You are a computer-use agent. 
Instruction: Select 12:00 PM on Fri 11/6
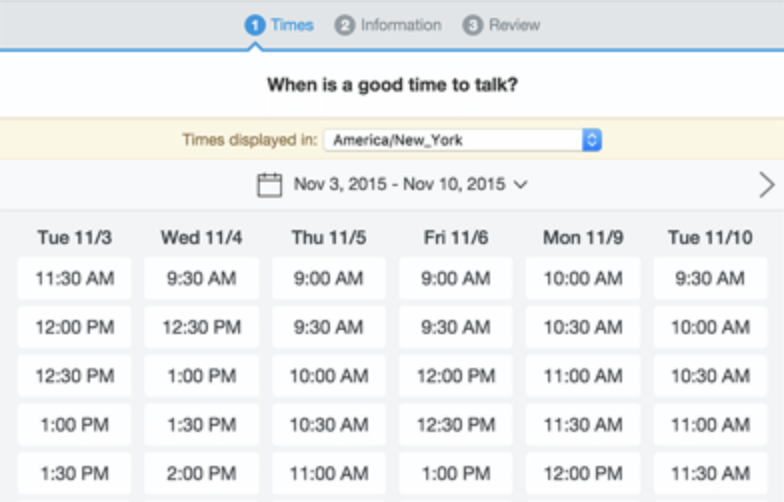click(456, 376)
